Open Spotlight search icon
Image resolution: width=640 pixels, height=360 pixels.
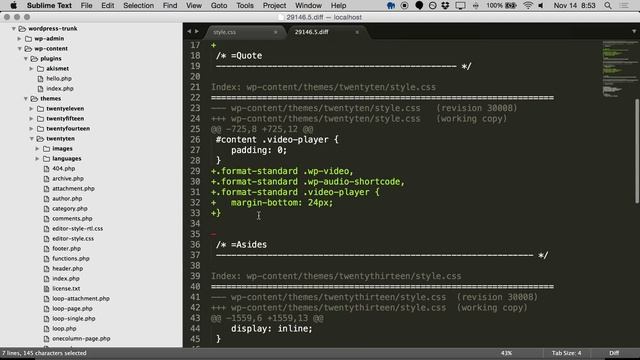[x=608, y=6]
